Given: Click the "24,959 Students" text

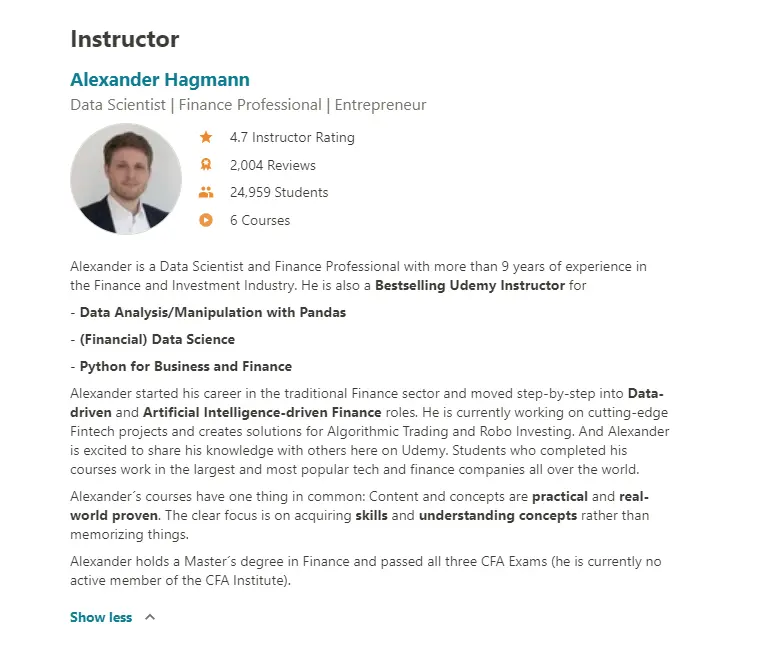Looking at the screenshot, I should (279, 193).
